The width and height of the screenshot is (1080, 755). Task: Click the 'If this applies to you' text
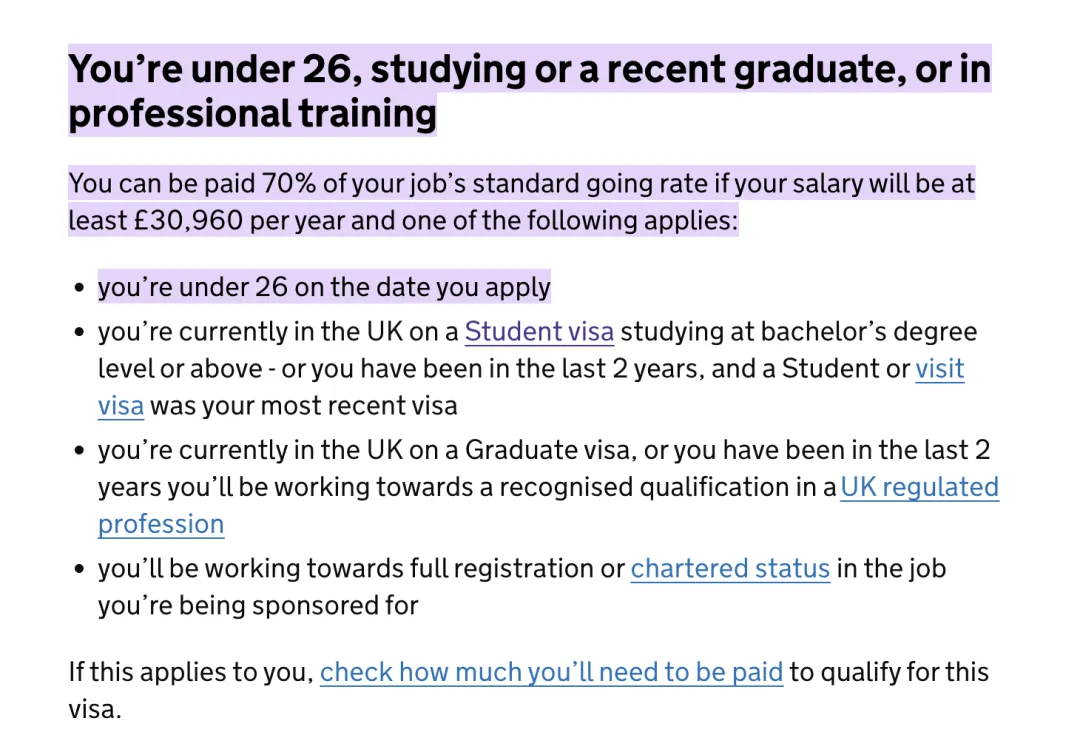(x=190, y=671)
